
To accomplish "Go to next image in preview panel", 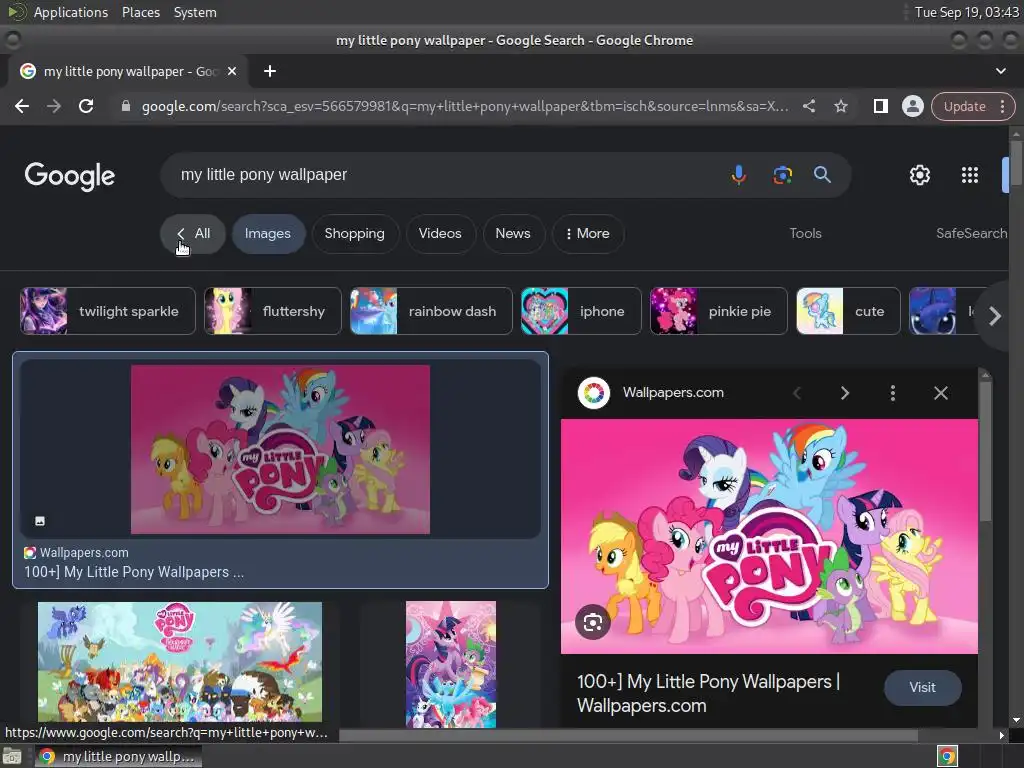I will click(844, 393).
